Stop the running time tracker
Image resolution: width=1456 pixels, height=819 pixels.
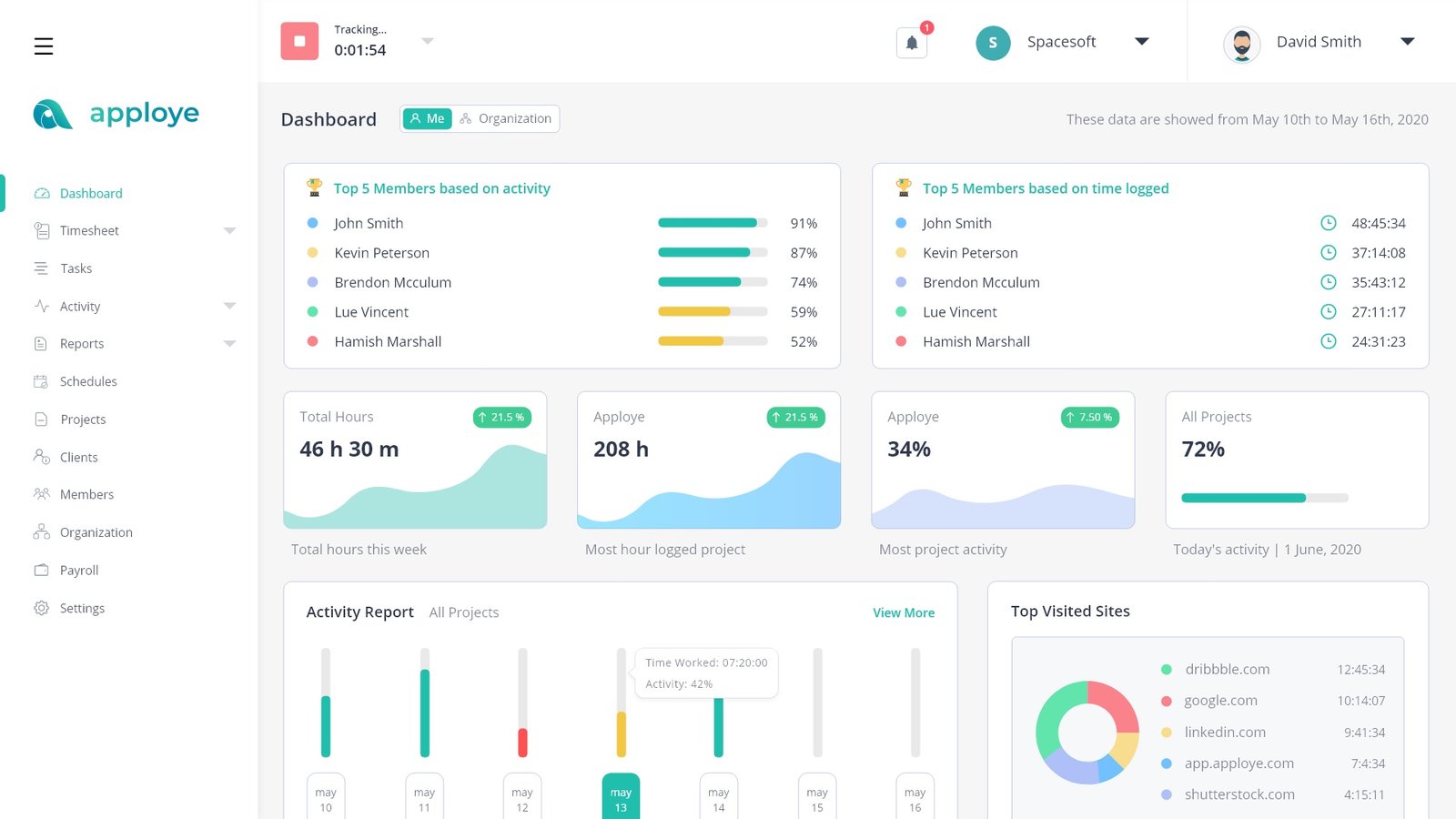click(x=299, y=42)
